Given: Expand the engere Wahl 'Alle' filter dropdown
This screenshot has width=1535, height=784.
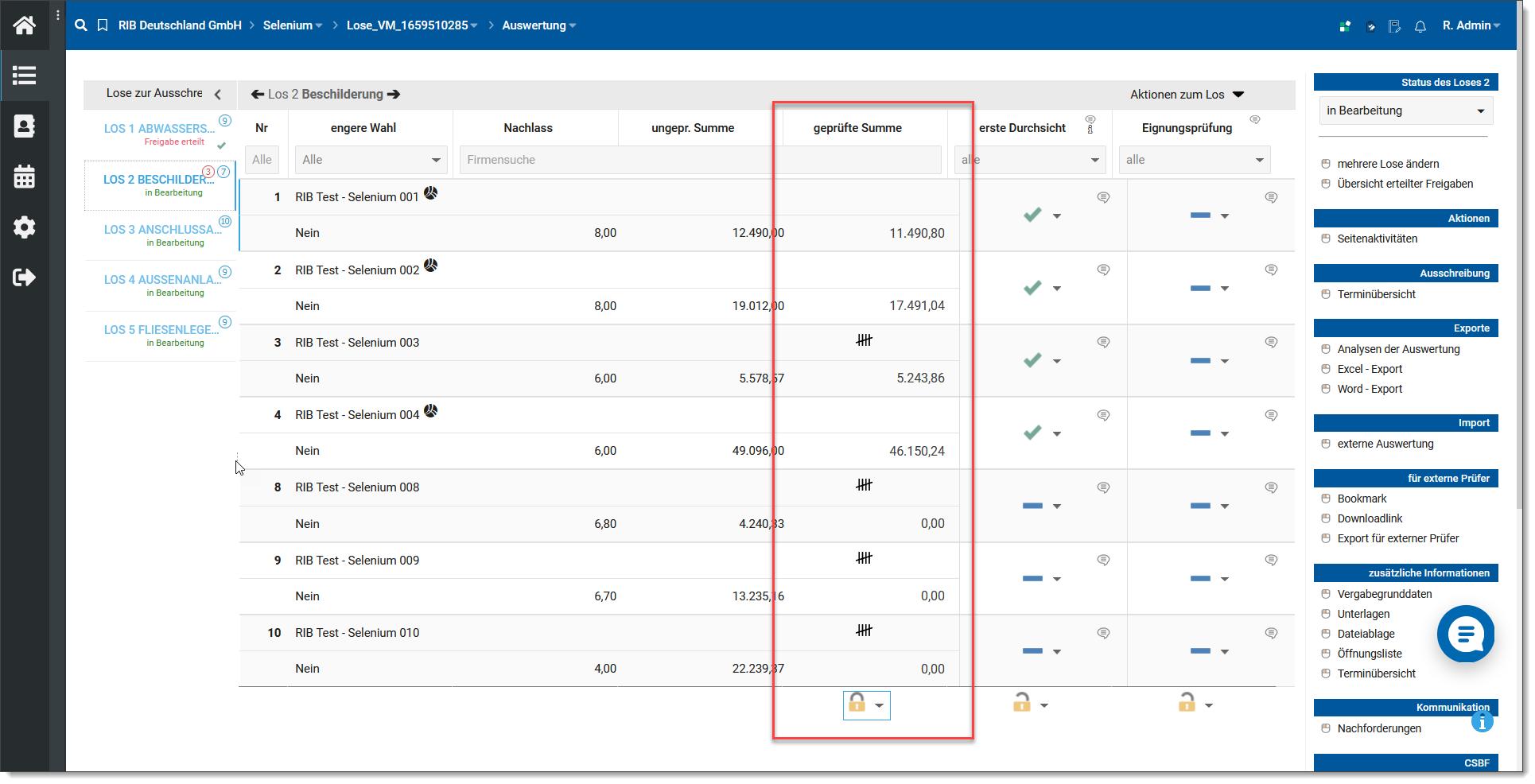Looking at the screenshot, I should [371, 160].
